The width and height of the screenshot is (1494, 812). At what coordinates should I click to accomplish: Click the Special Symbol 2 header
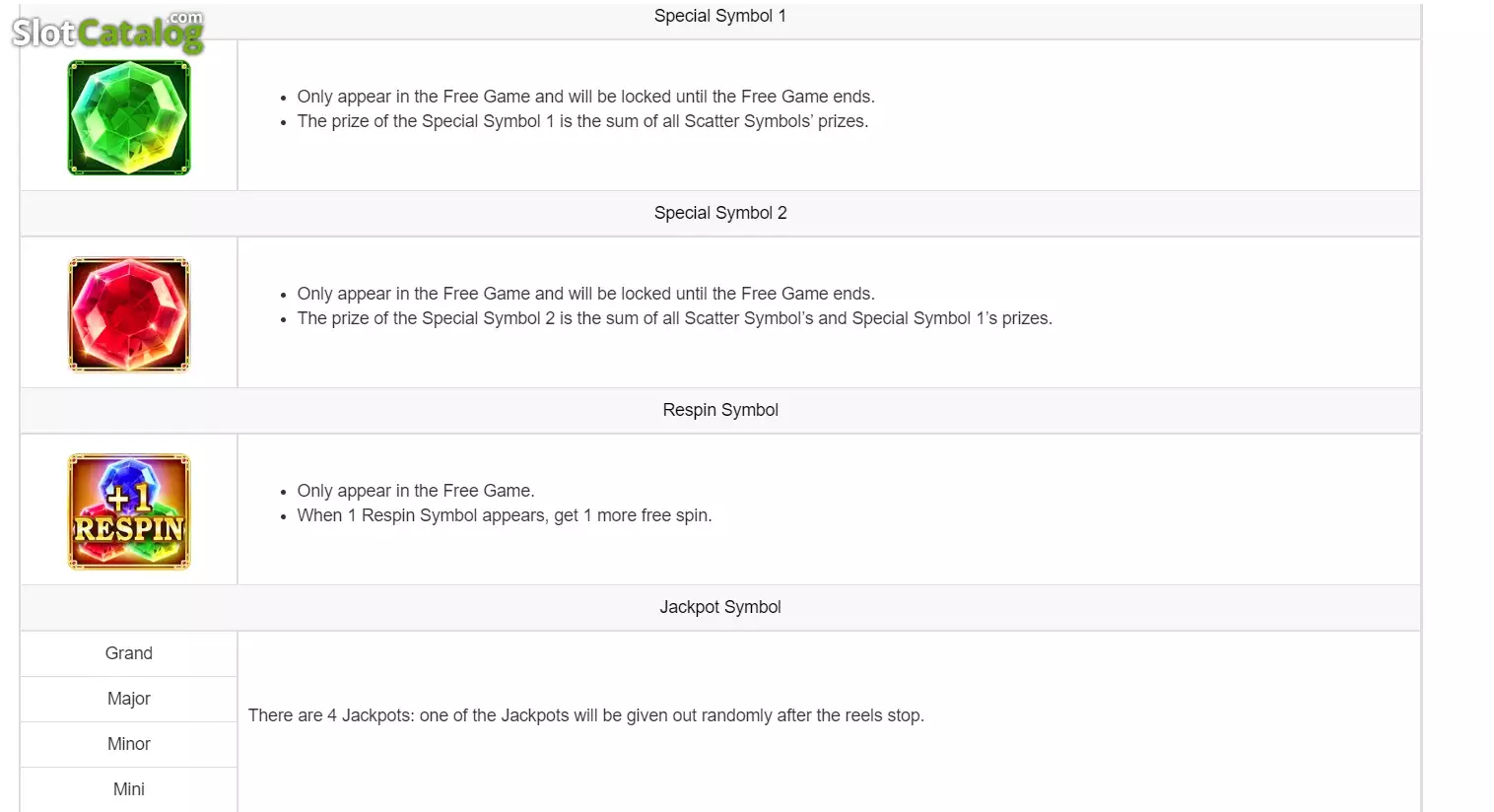[720, 213]
